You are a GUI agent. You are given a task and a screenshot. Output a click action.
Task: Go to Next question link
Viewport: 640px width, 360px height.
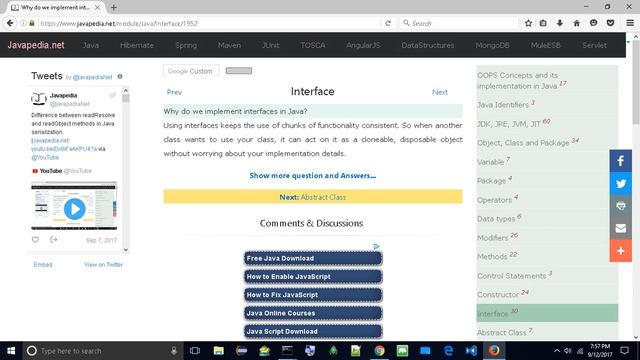tap(440, 92)
